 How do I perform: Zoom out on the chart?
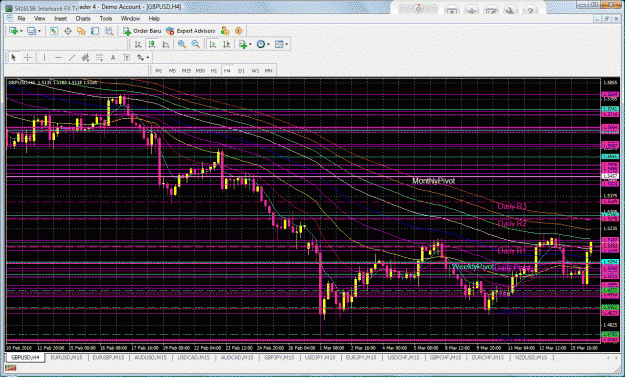[x=195, y=44]
